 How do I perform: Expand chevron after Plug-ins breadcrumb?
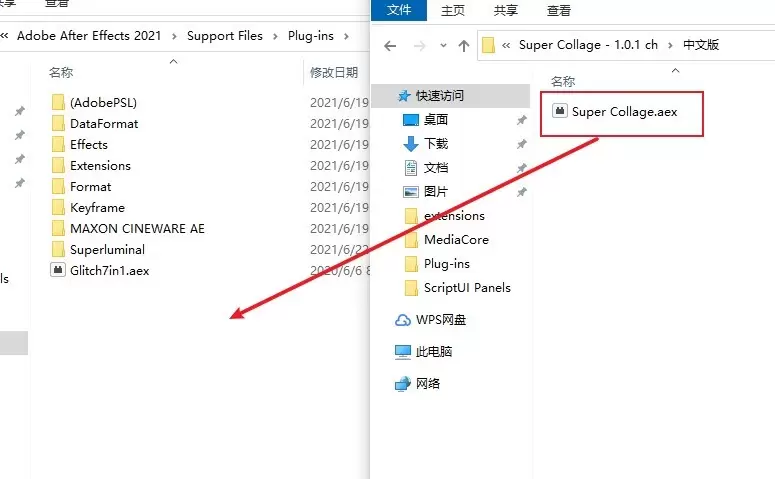346,37
